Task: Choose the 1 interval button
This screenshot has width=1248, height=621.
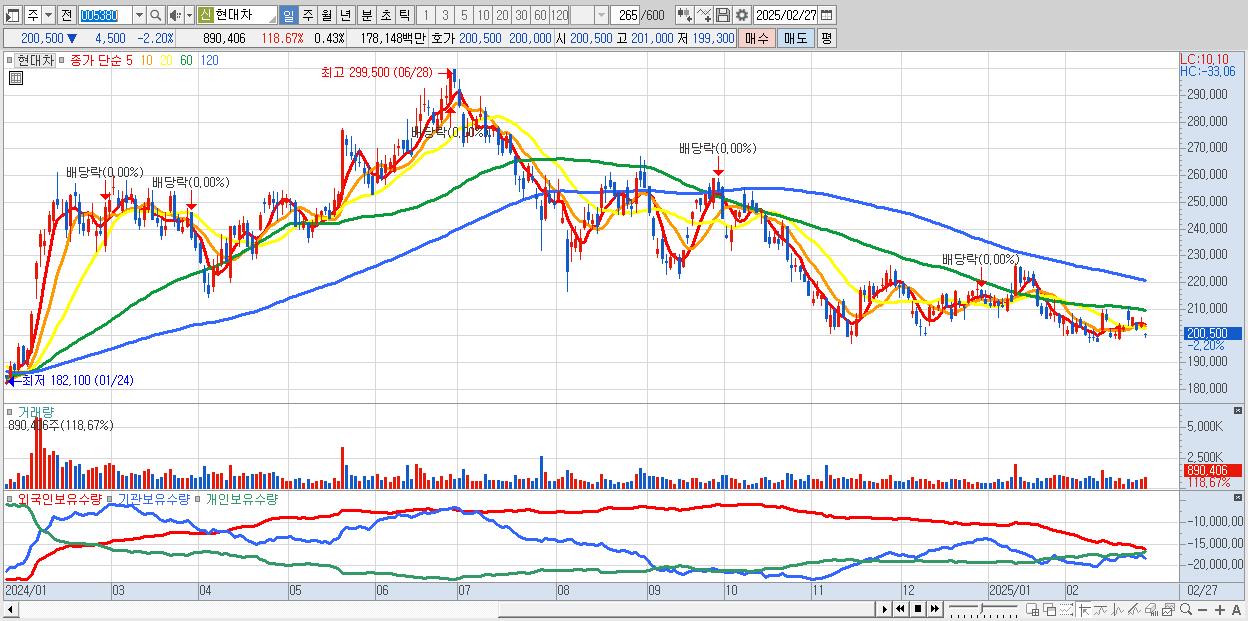Action: pyautogui.click(x=425, y=15)
